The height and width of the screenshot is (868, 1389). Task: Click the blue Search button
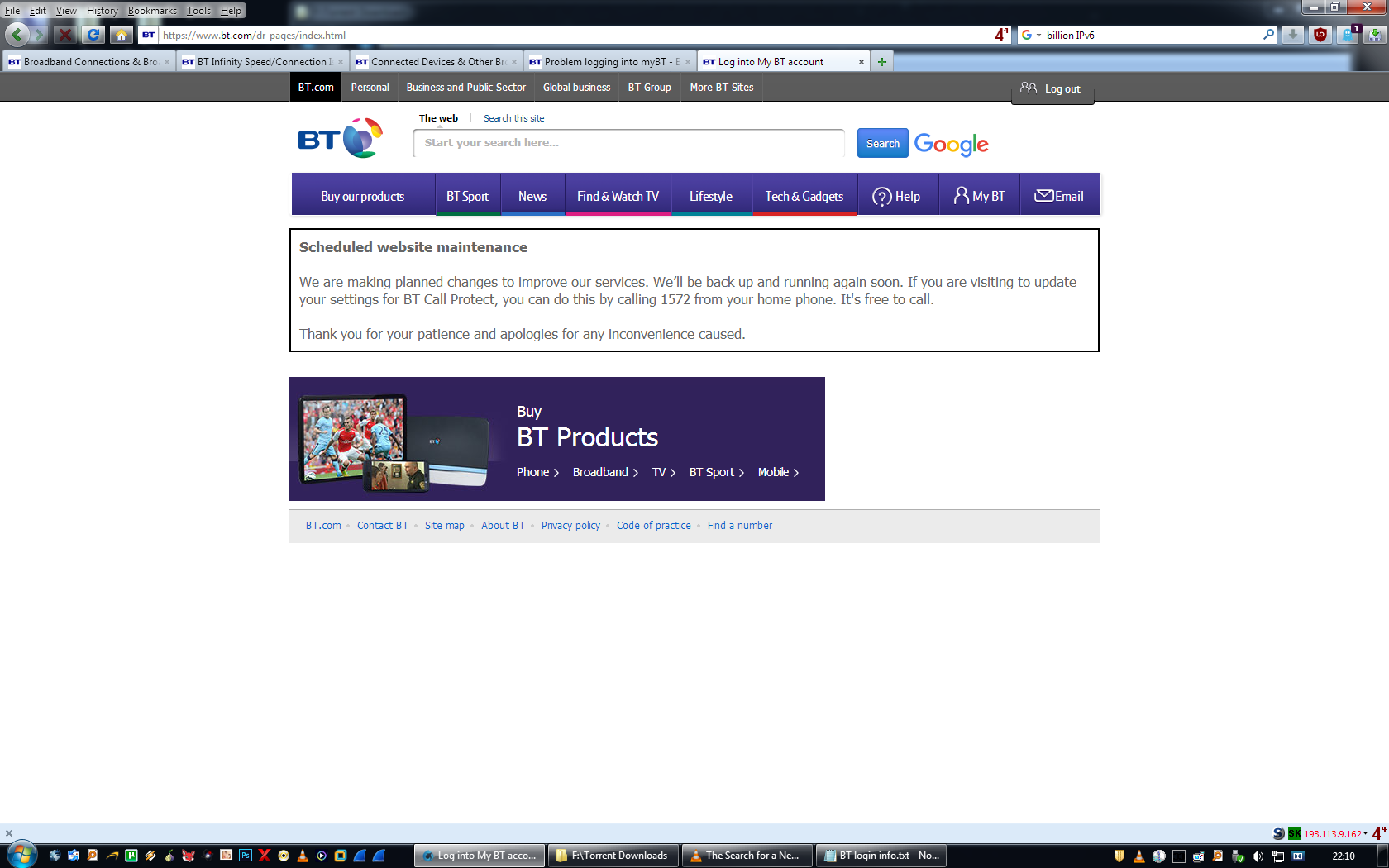882,143
